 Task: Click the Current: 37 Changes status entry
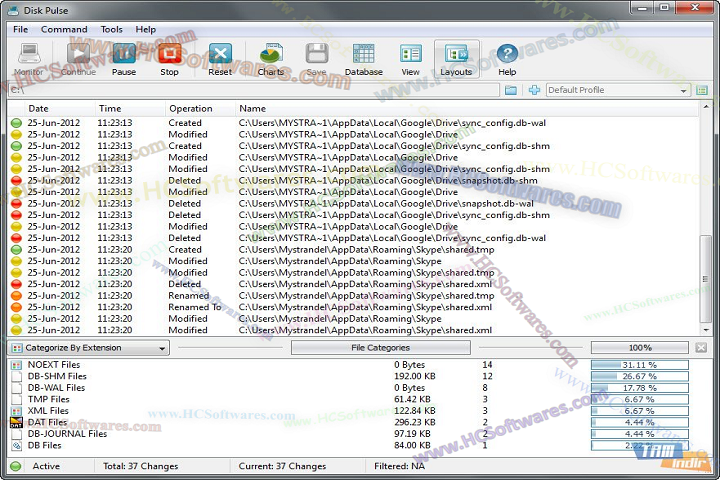pos(282,466)
